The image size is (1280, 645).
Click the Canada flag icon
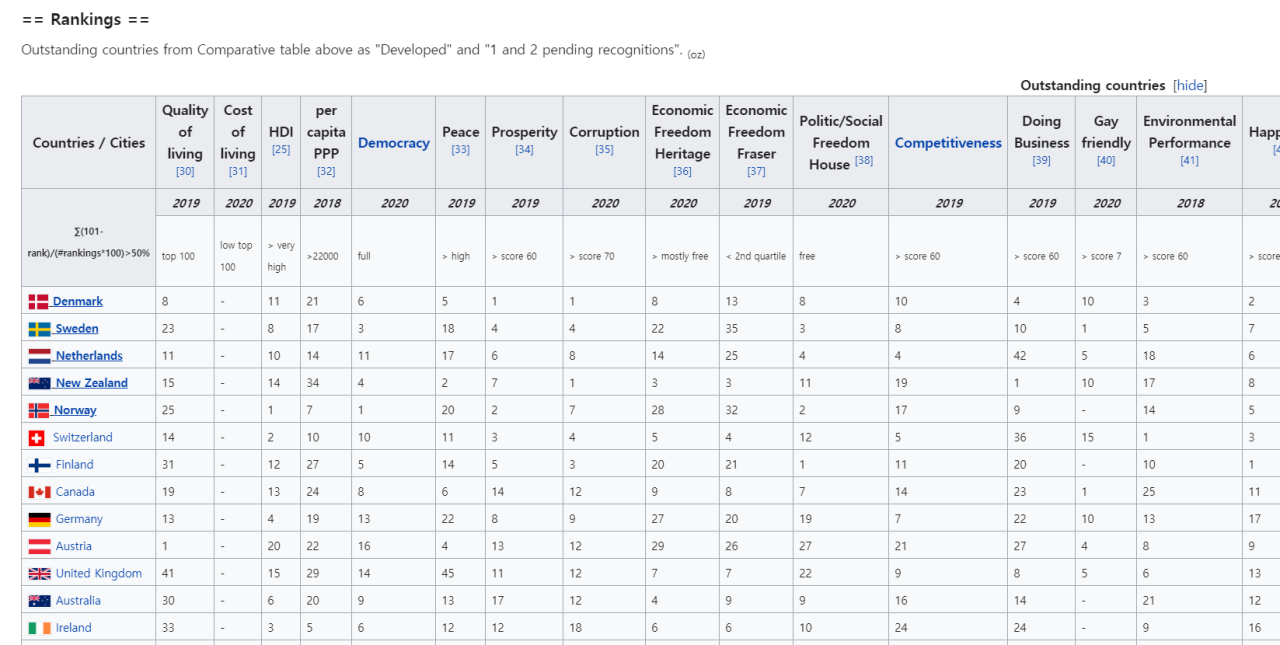click(x=39, y=492)
